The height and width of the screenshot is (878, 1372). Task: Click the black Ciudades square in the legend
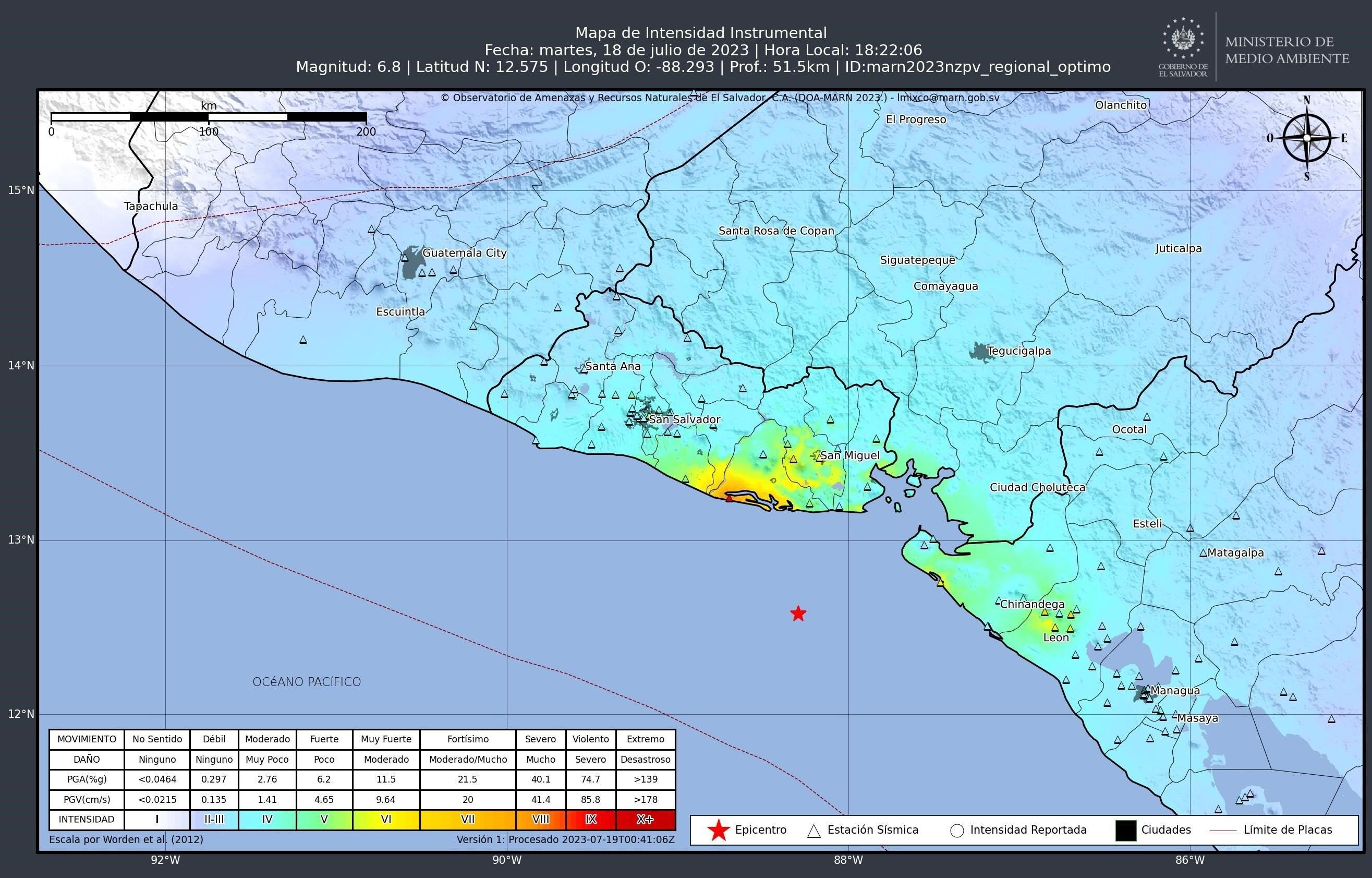coord(1125,831)
